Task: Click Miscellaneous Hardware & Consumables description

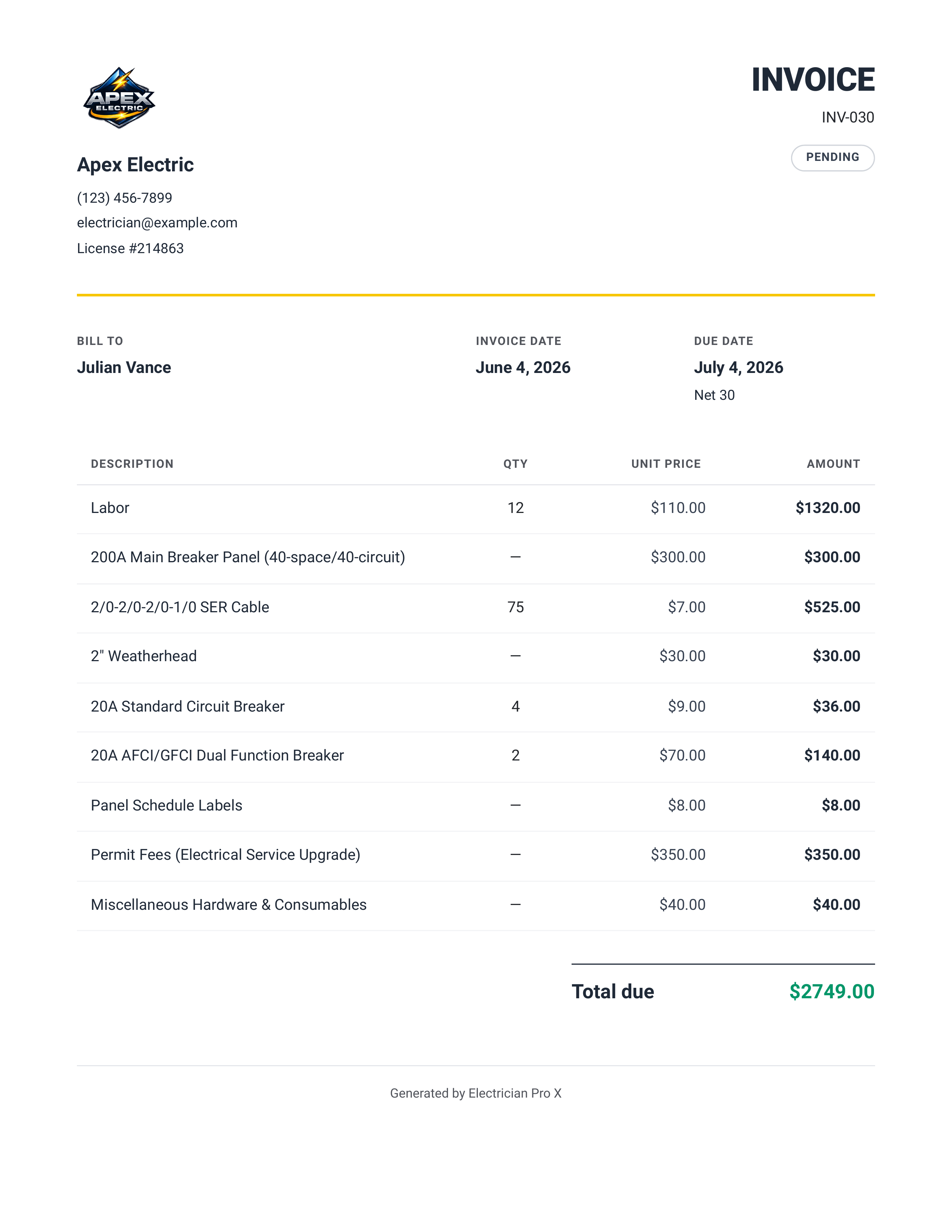Action: coord(228,905)
